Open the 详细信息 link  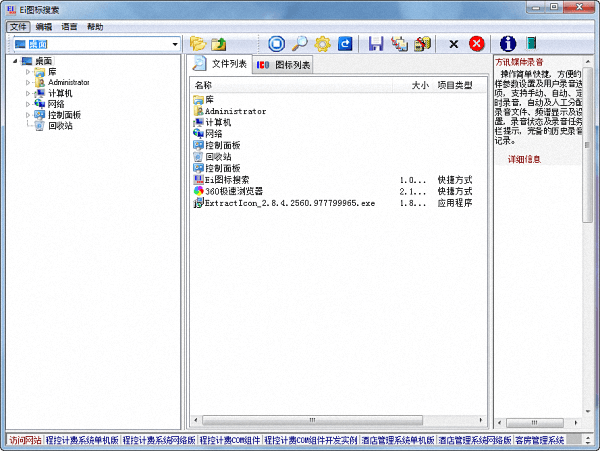(524, 159)
